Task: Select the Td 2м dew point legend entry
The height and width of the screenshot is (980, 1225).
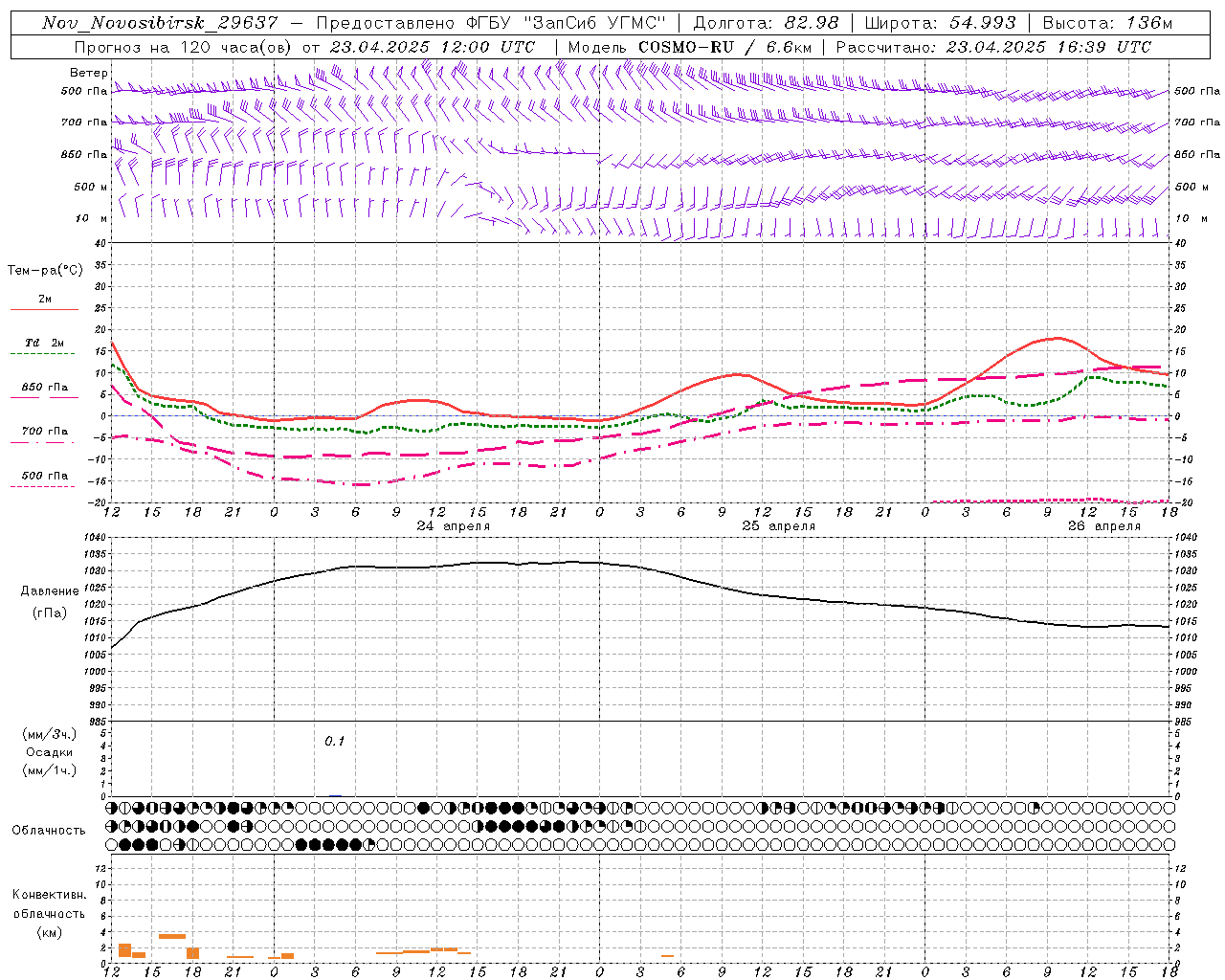Action: click(44, 346)
